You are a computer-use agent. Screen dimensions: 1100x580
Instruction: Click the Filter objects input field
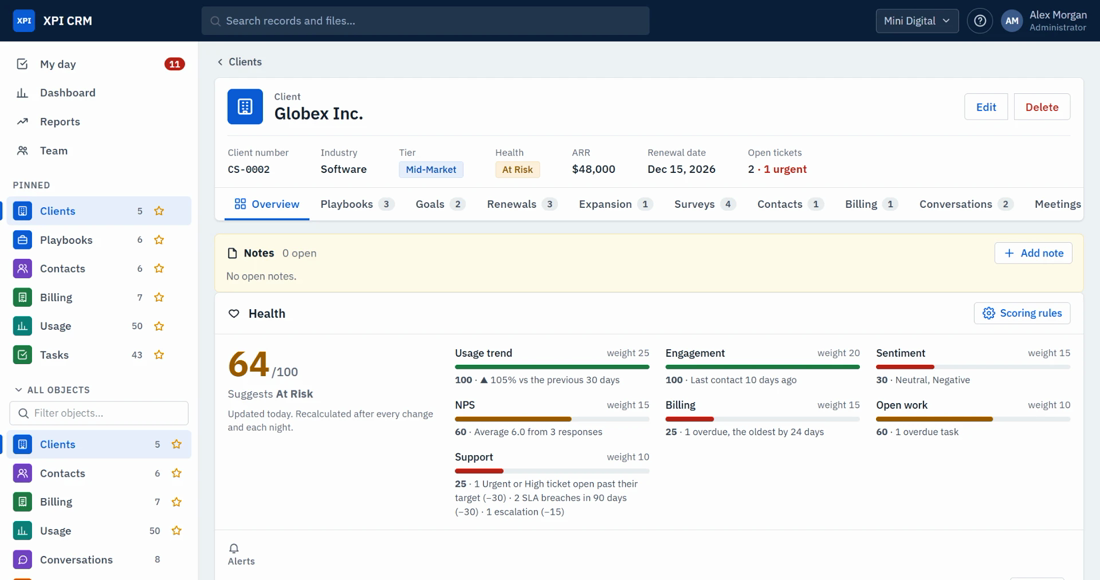(99, 413)
